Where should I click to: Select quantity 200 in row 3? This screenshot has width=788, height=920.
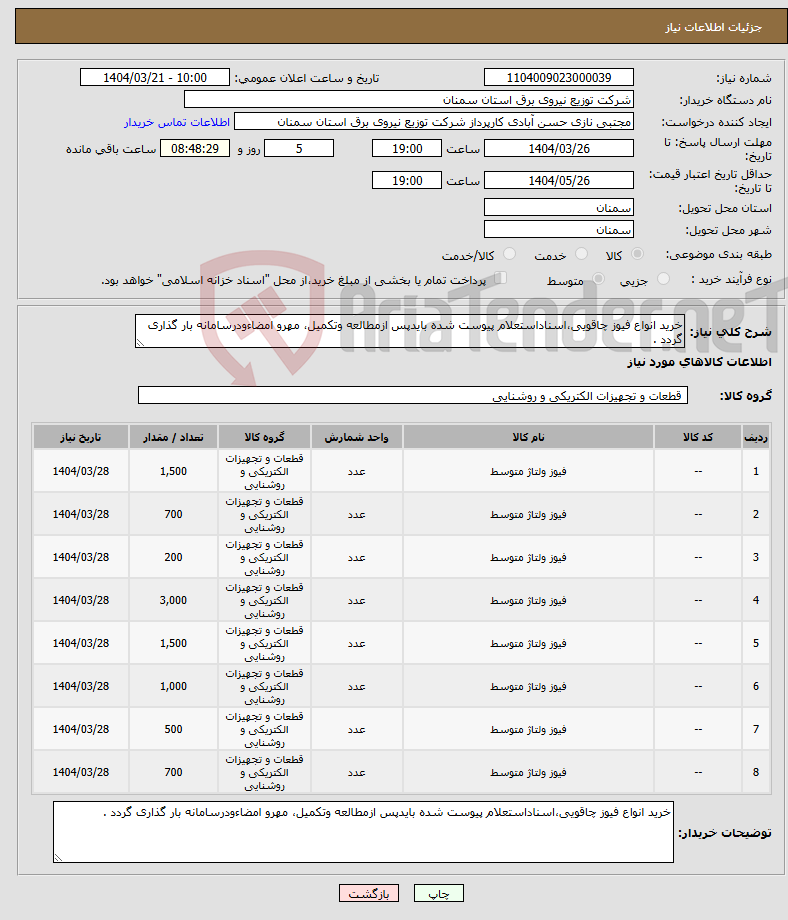173,557
